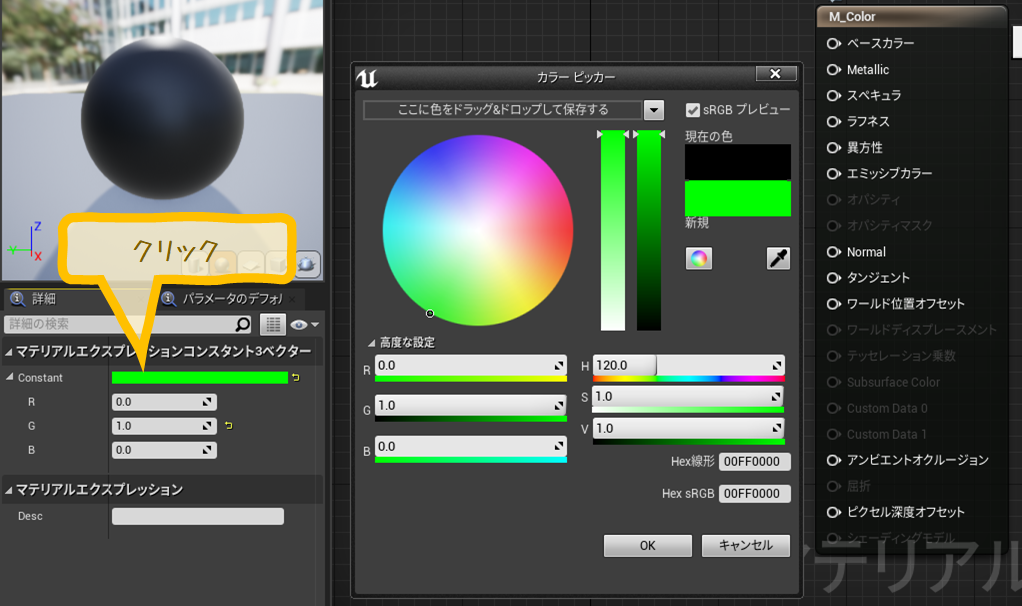Click the Details B value field
The height and width of the screenshot is (606, 1022).
[164, 450]
